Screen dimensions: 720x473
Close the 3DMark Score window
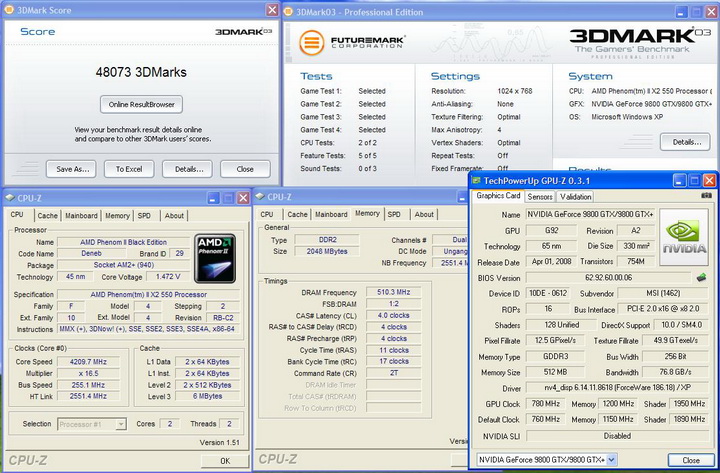tap(272, 10)
